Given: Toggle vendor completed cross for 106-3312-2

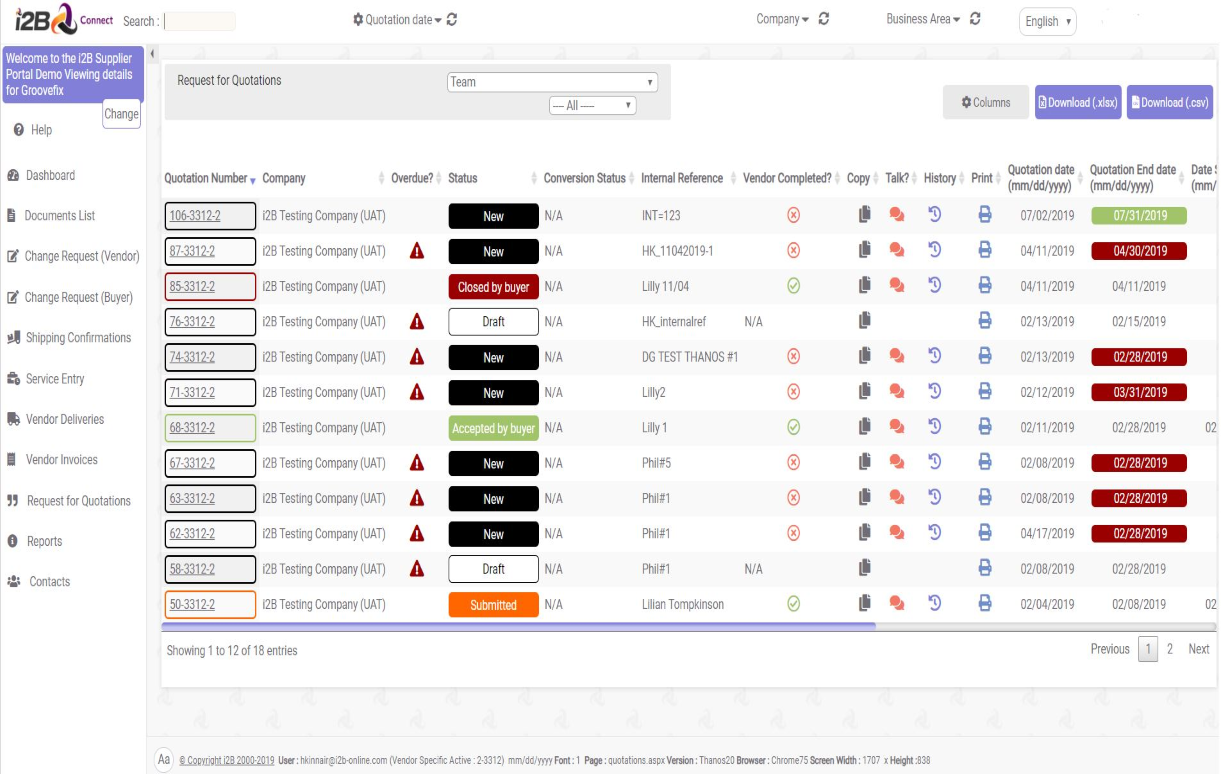Looking at the screenshot, I should (x=793, y=215).
